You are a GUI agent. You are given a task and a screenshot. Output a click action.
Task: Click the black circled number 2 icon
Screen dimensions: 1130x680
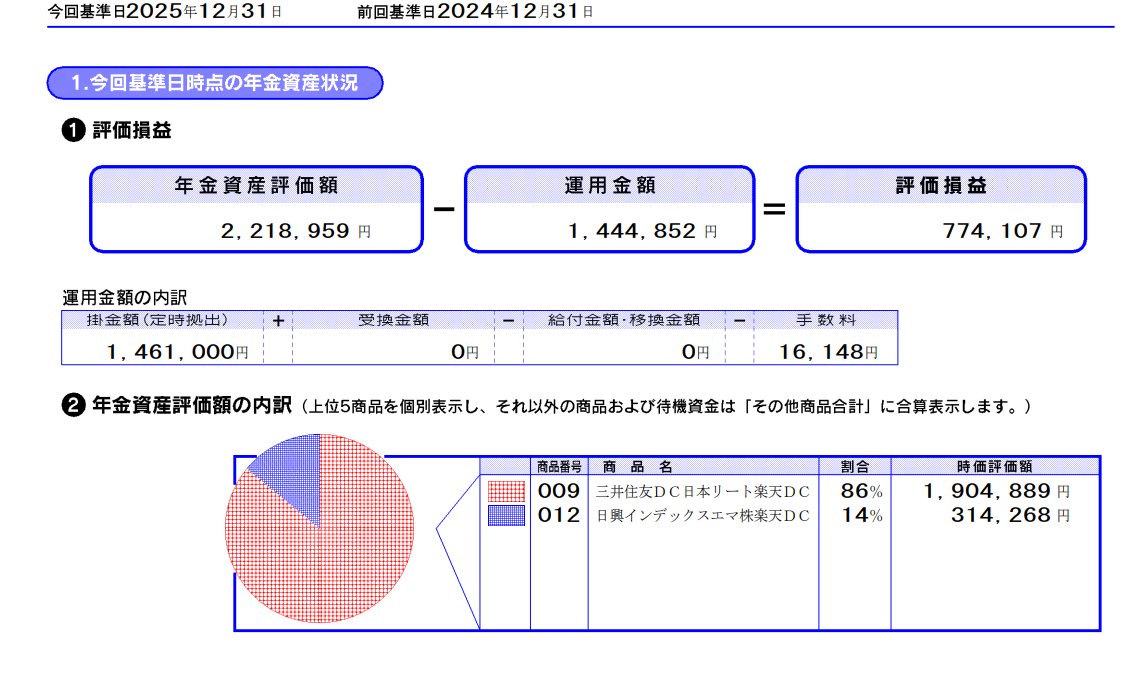73,406
